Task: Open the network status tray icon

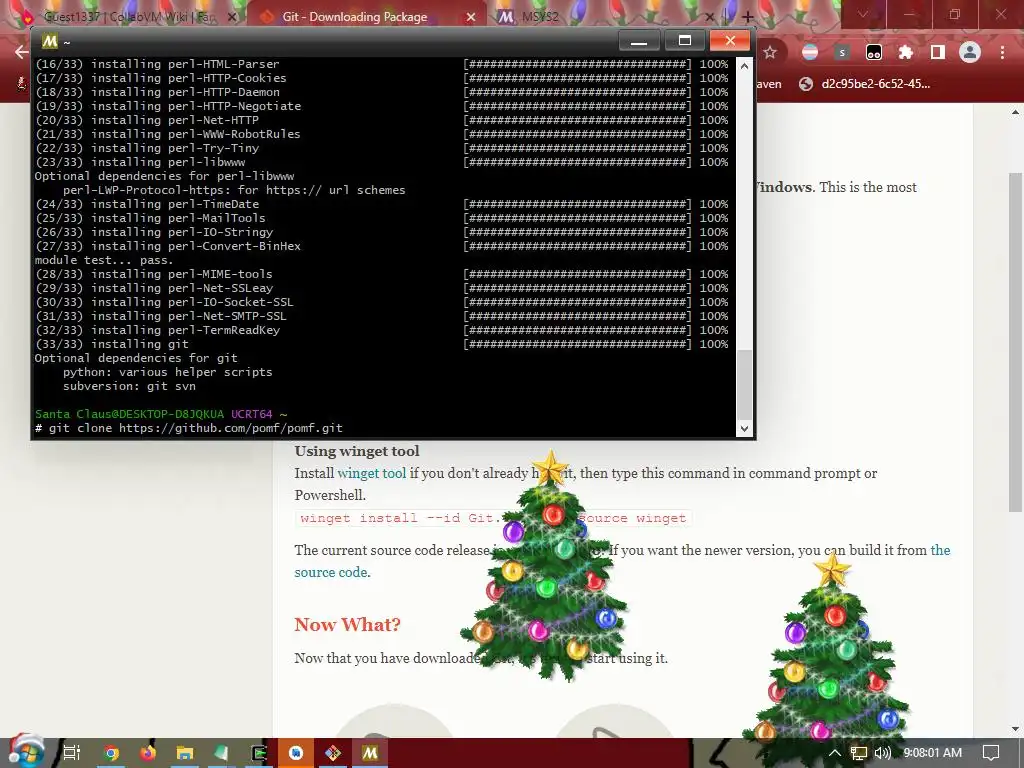Action: tap(859, 753)
